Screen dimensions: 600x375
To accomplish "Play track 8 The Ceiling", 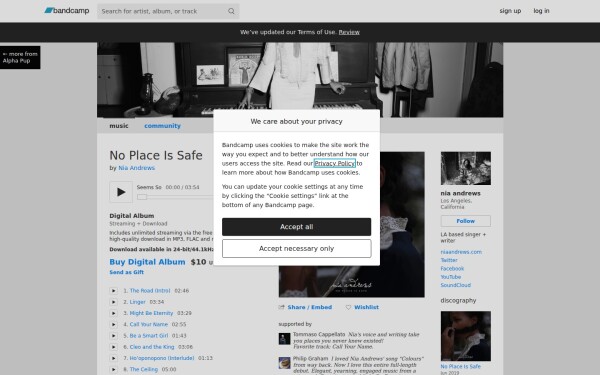I will [114, 369].
